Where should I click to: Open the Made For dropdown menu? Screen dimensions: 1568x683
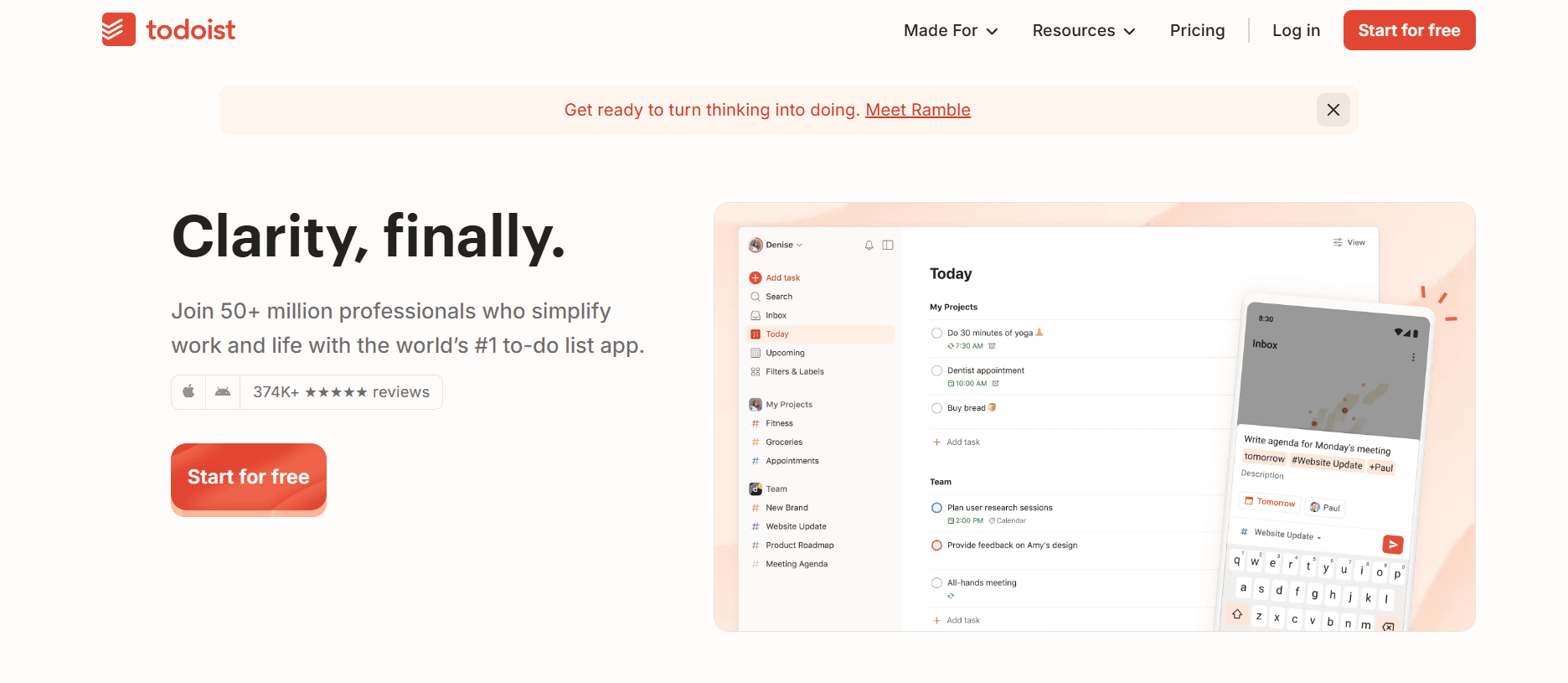click(x=951, y=30)
